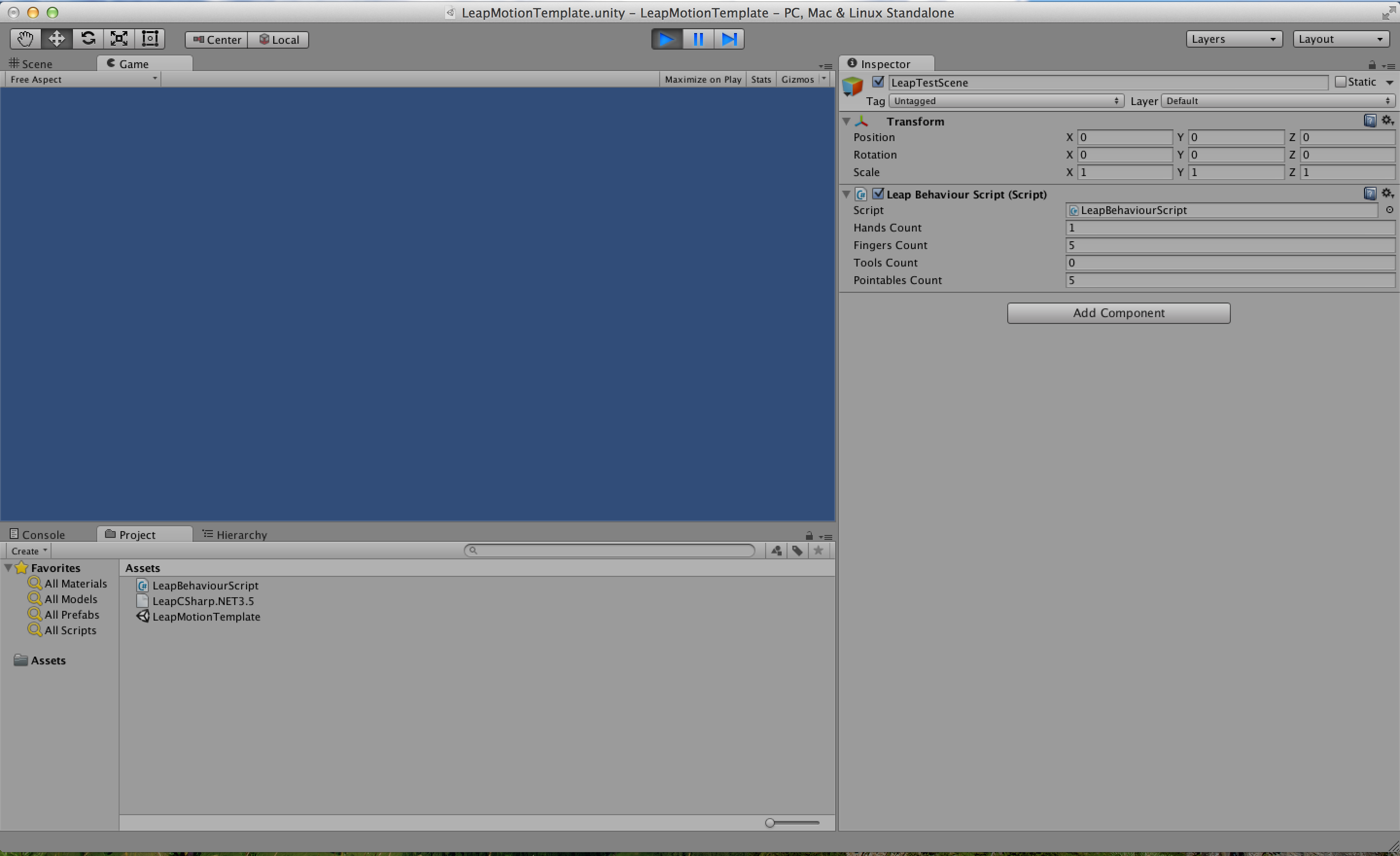Open Game view panel options menu
The image size is (1400, 856).
(x=825, y=67)
